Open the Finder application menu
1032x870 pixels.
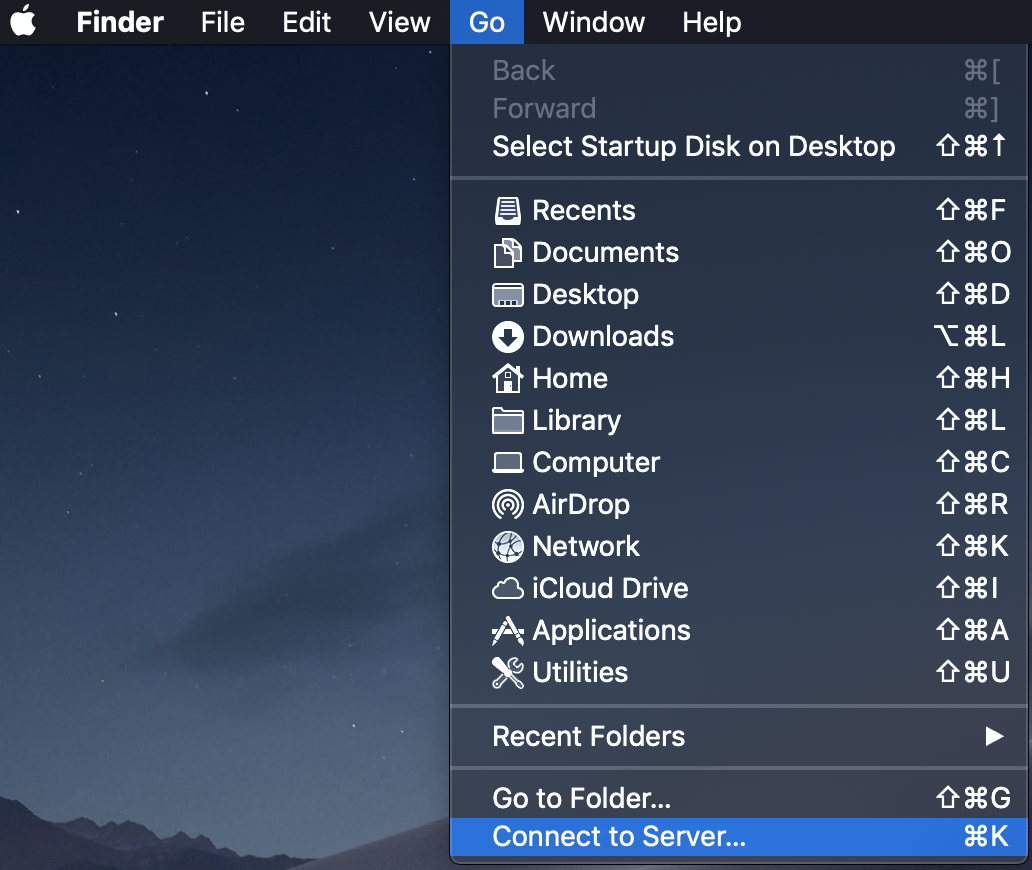click(120, 22)
